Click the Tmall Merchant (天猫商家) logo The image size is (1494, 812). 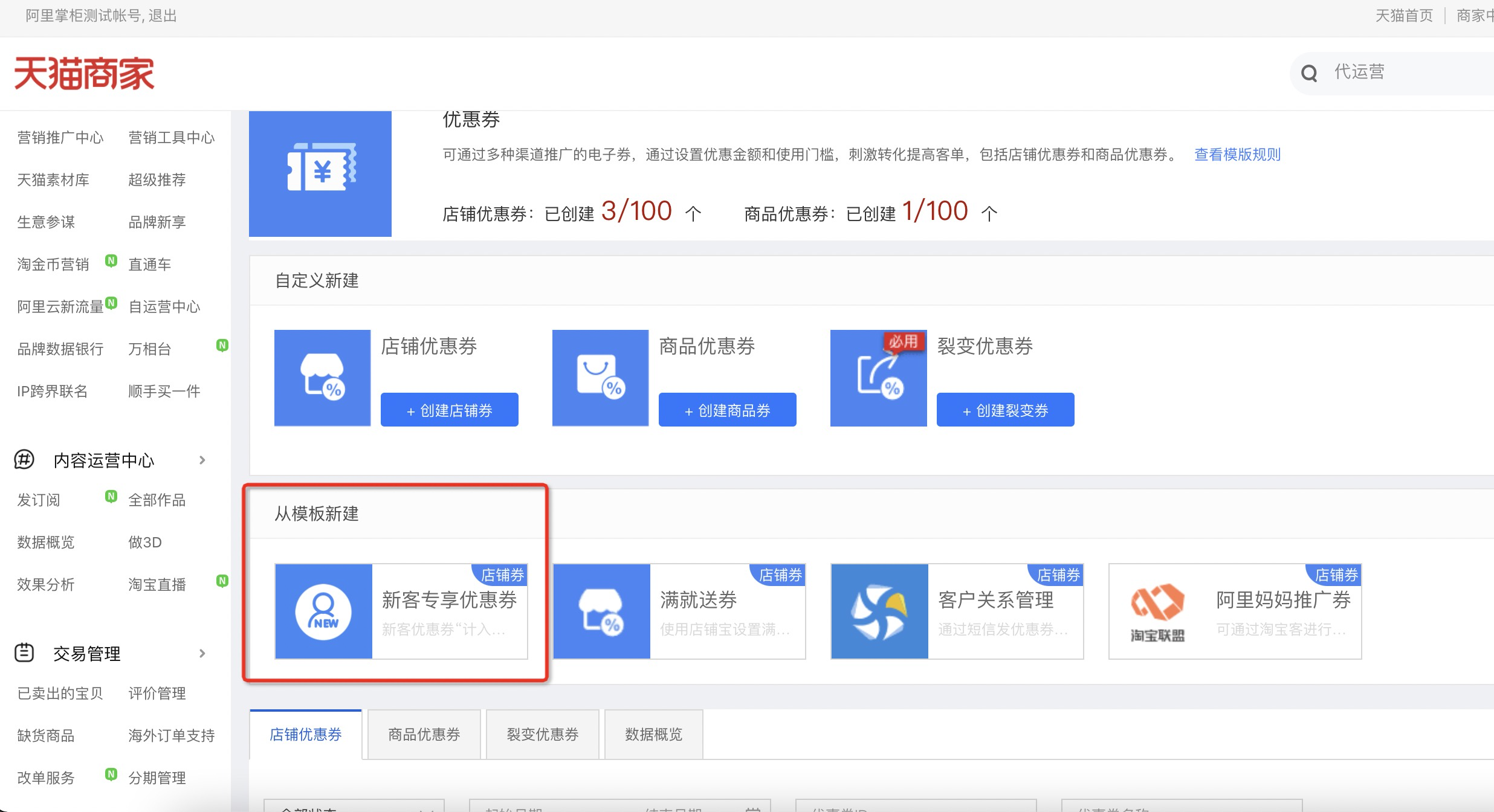84,73
